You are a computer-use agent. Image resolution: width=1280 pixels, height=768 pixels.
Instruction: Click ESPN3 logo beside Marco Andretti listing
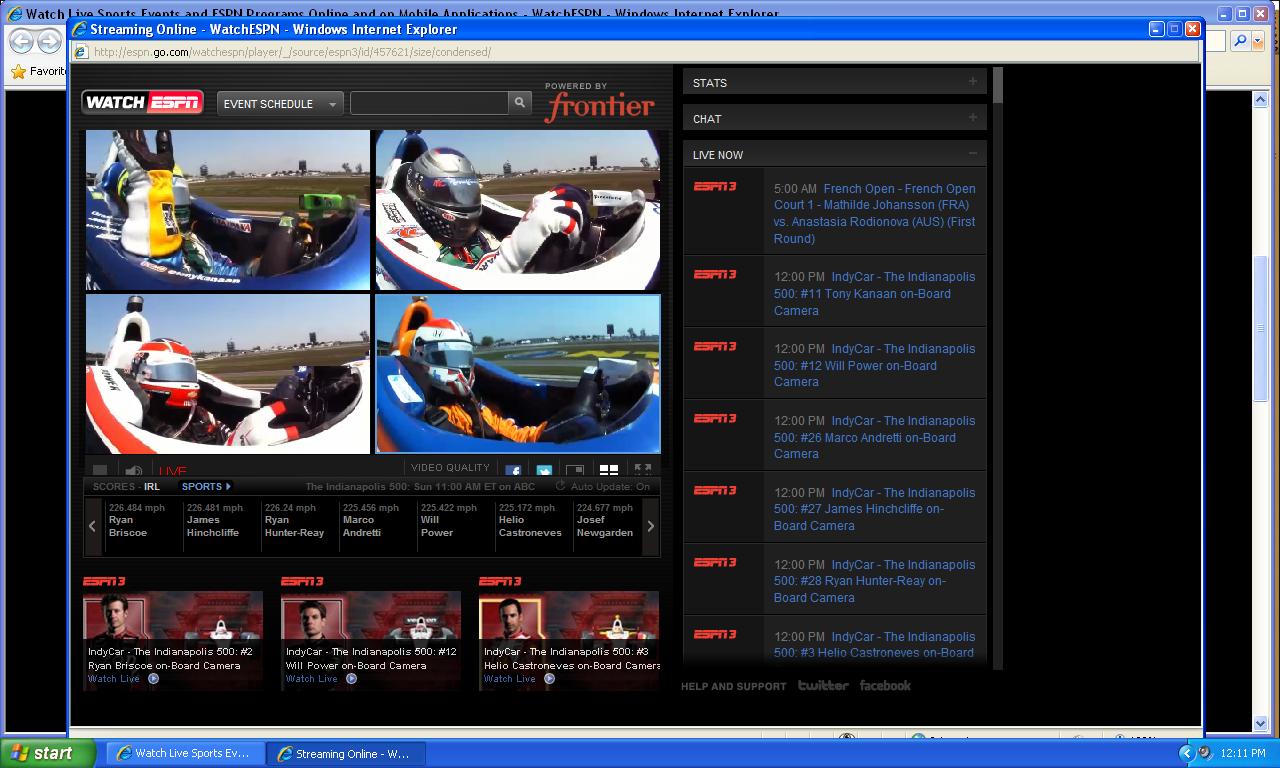coord(715,419)
